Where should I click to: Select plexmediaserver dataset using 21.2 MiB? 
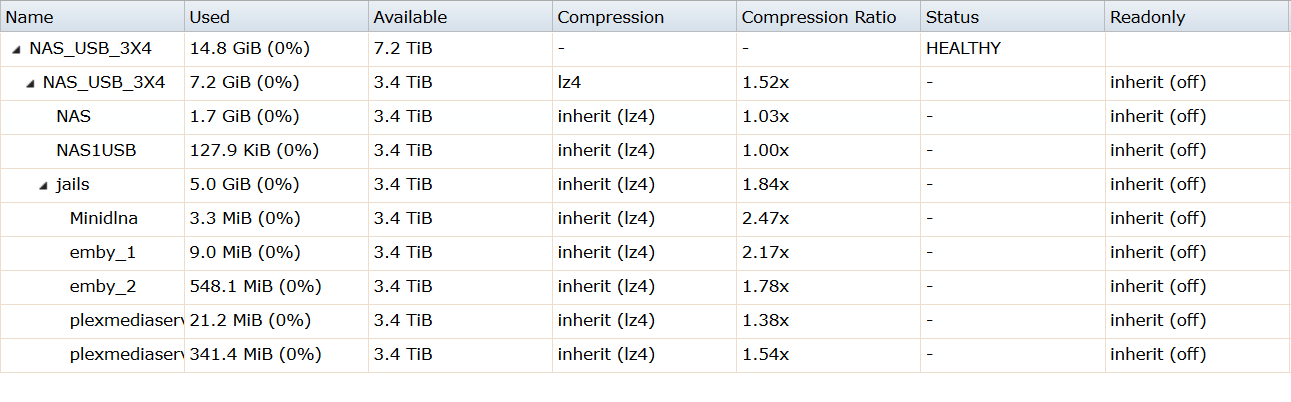(126, 320)
